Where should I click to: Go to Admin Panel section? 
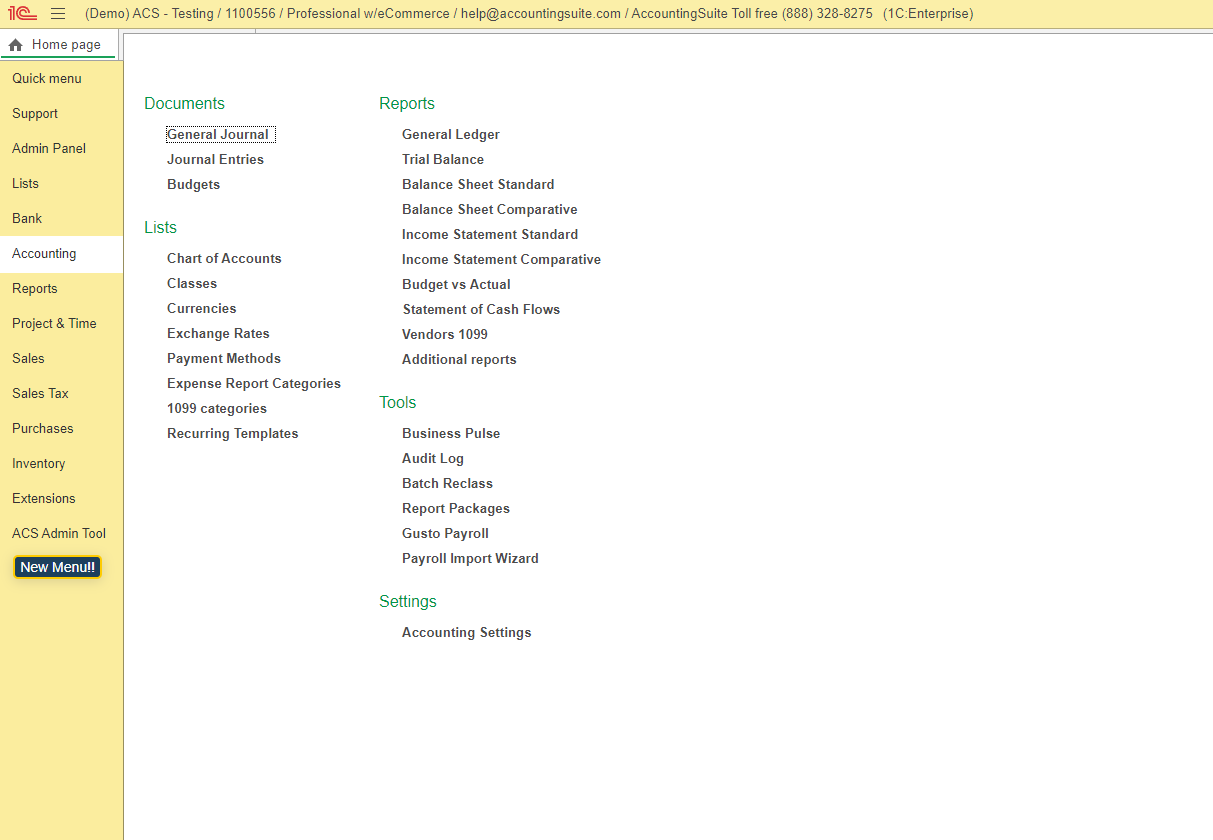[61, 149]
